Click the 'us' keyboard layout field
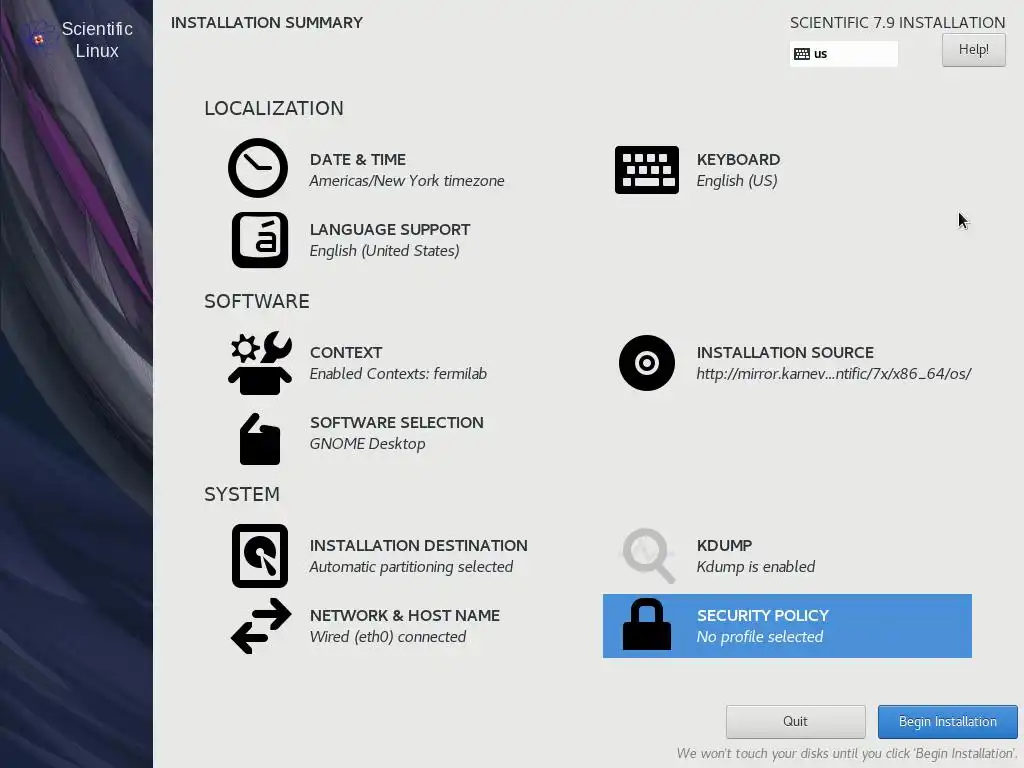Image resolution: width=1024 pixels, height=768 pixels. coord(844,54)
